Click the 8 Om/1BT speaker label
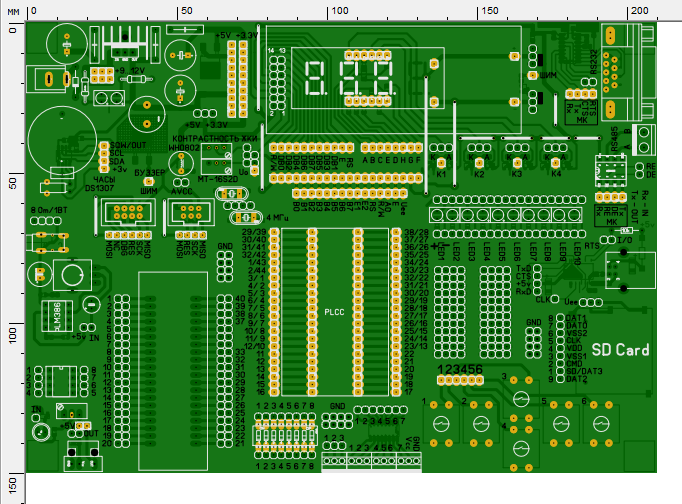682x504 pixels. point(48,210)
